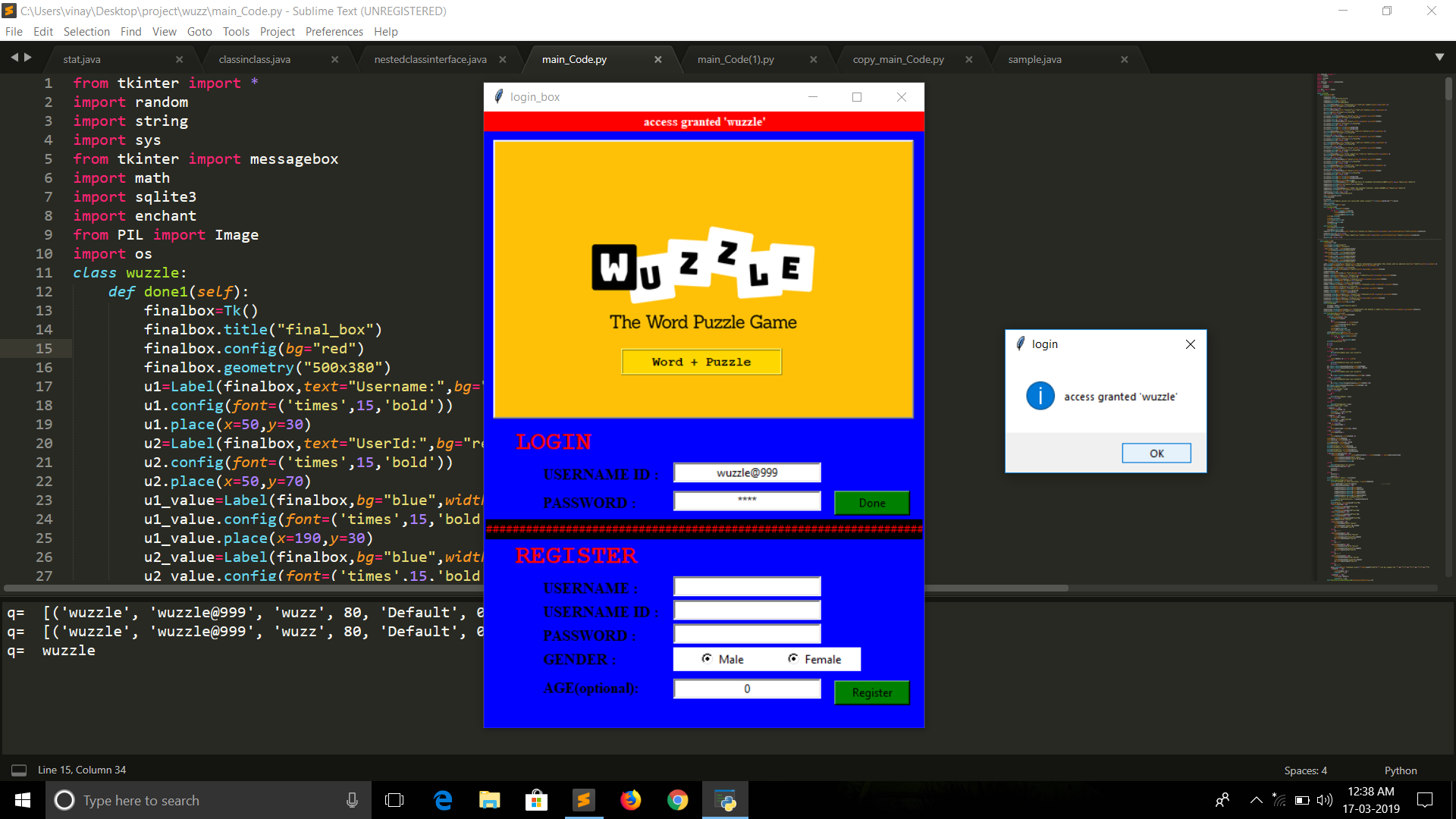The width and height of the screenshot is (1456, 819).
Task: Open Microsoft Store from the taskbar
Action: pyautogui.click(x=536, y=800)
